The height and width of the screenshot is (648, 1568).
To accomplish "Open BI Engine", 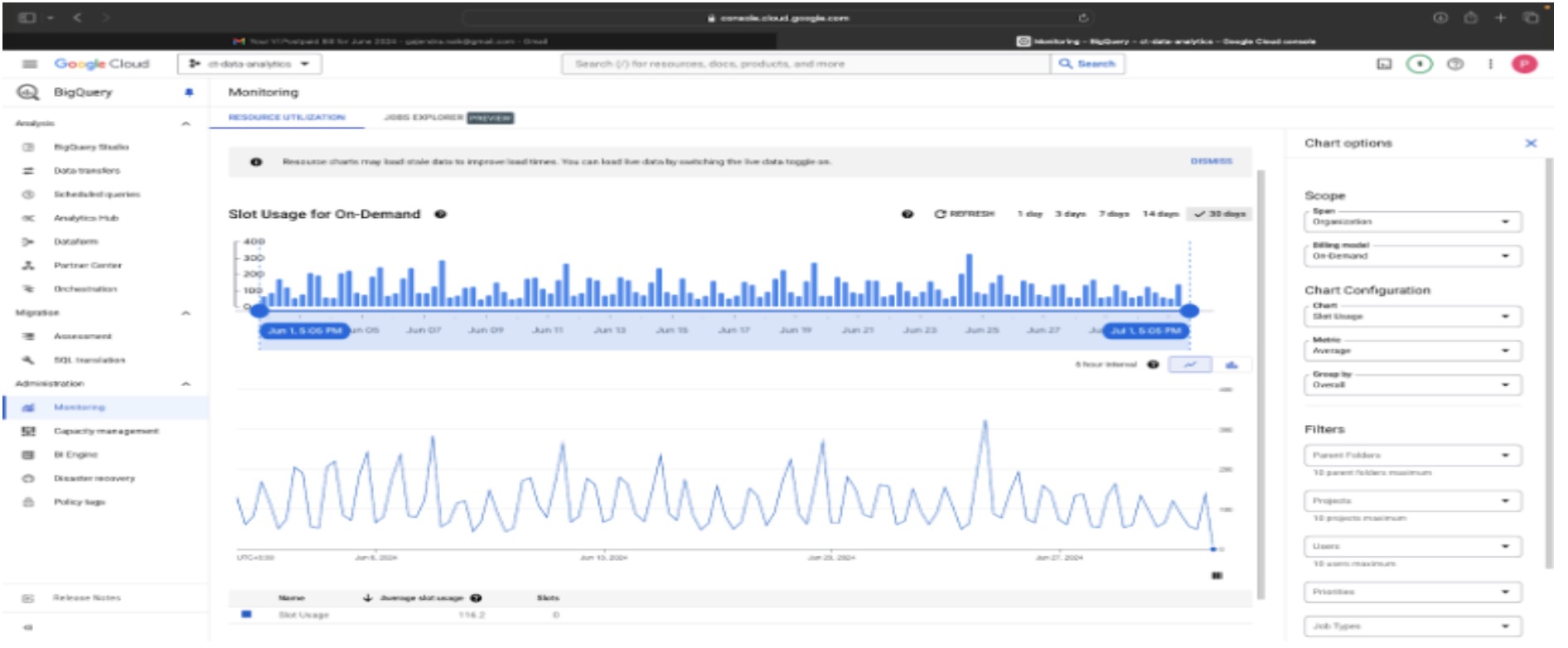I will click(75, 455).
